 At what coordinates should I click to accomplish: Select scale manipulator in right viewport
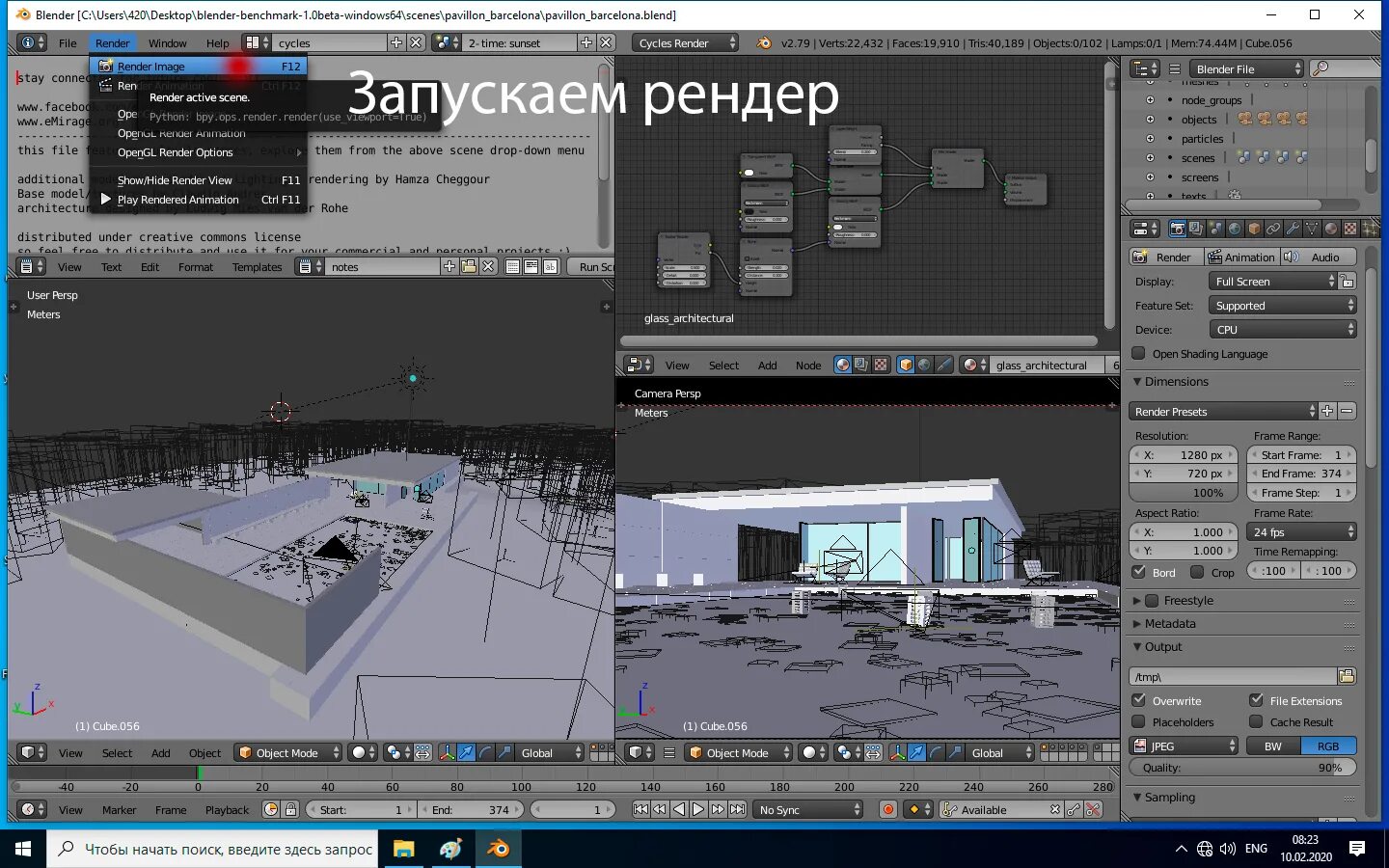[955, 752]
